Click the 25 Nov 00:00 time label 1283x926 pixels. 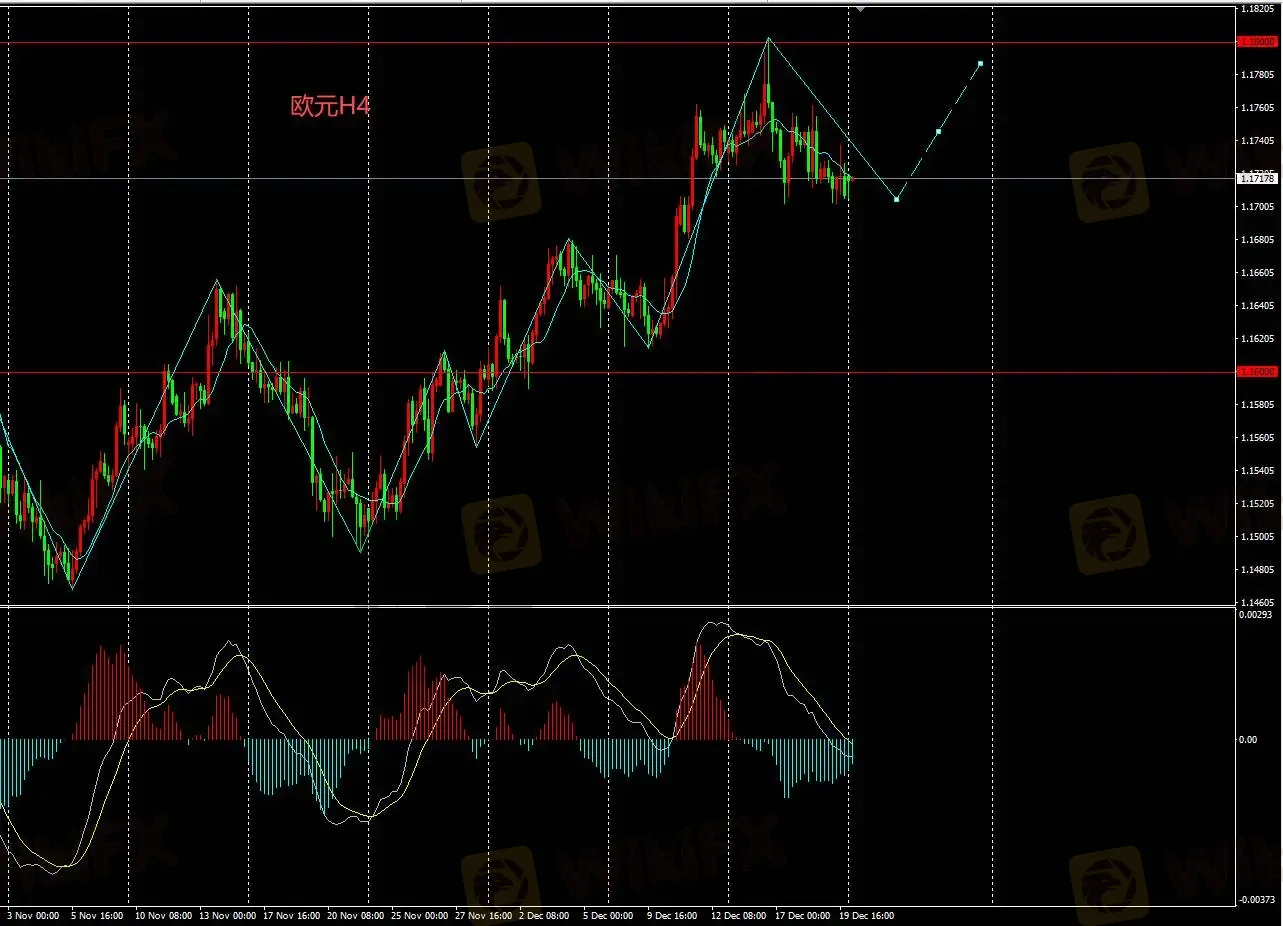click(x=422, y=916)
